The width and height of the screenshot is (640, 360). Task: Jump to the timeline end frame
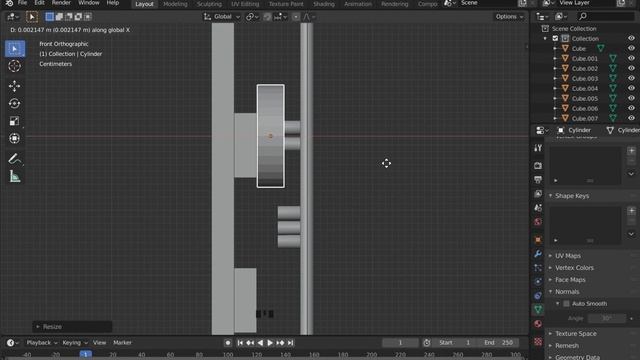pos(290,343)
